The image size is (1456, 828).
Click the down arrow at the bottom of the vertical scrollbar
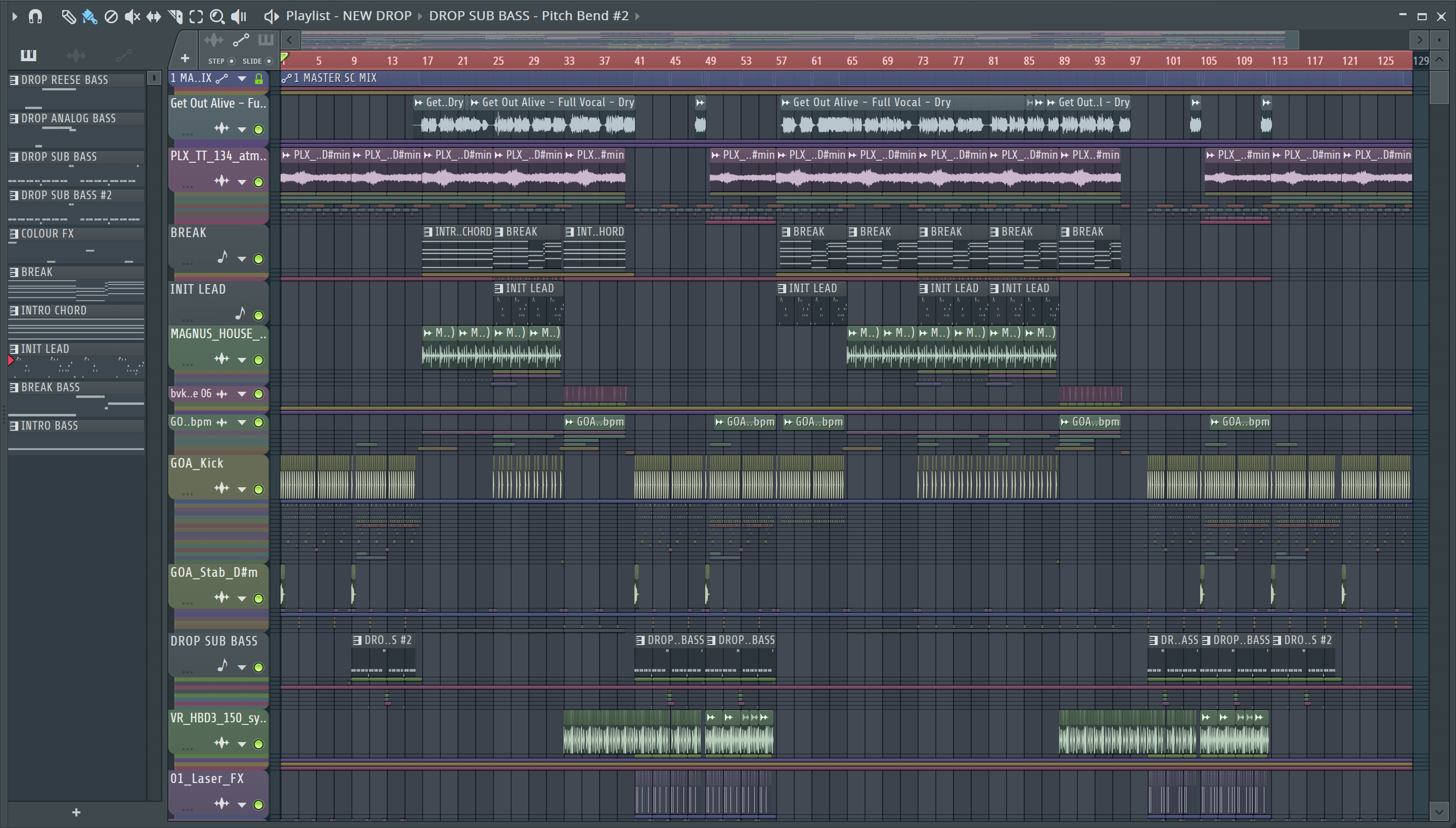click(x=1439, y=811)
